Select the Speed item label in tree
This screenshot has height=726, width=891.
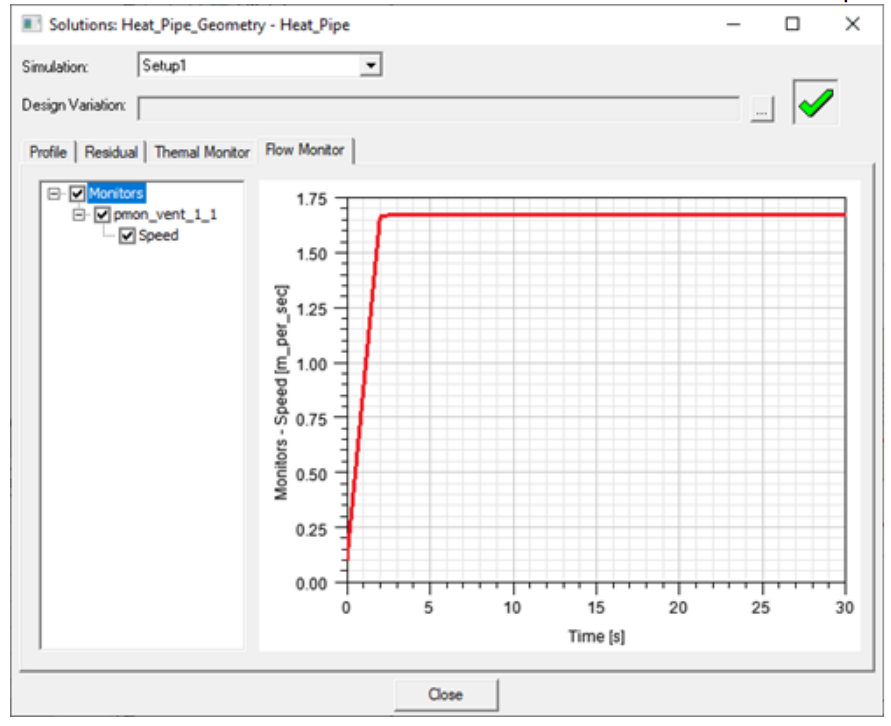(158, 236)
